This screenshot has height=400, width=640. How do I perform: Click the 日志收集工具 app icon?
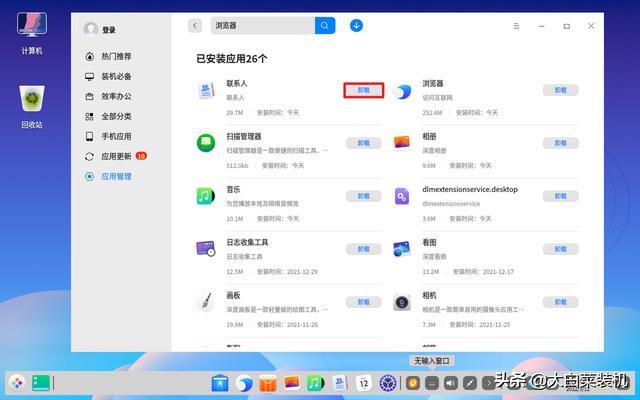pos(206,249)
